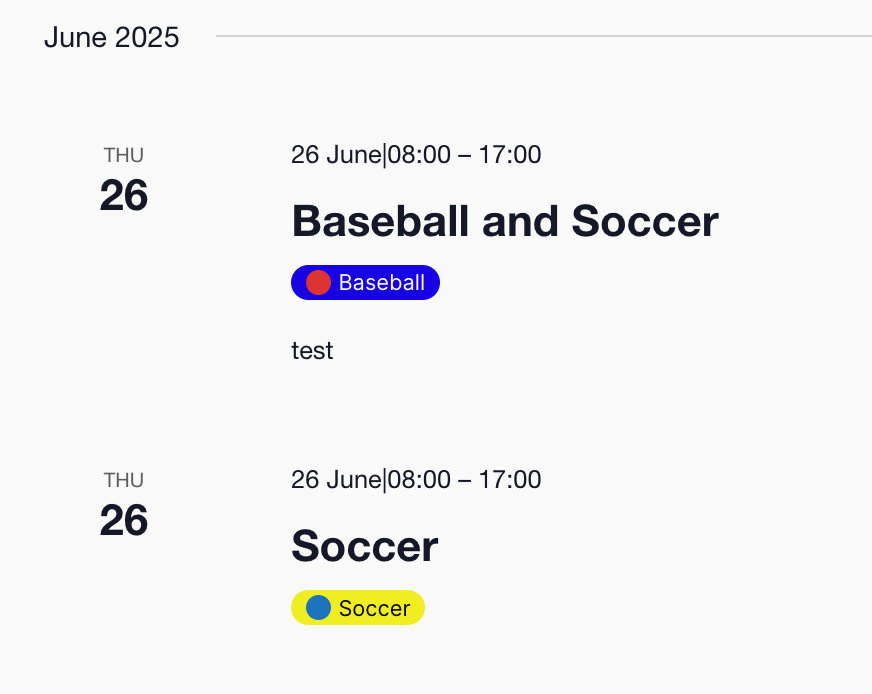This screenshot has height=694, width=872.
Task: Click the 26 June date above the Soccer title
Action: 336,480
